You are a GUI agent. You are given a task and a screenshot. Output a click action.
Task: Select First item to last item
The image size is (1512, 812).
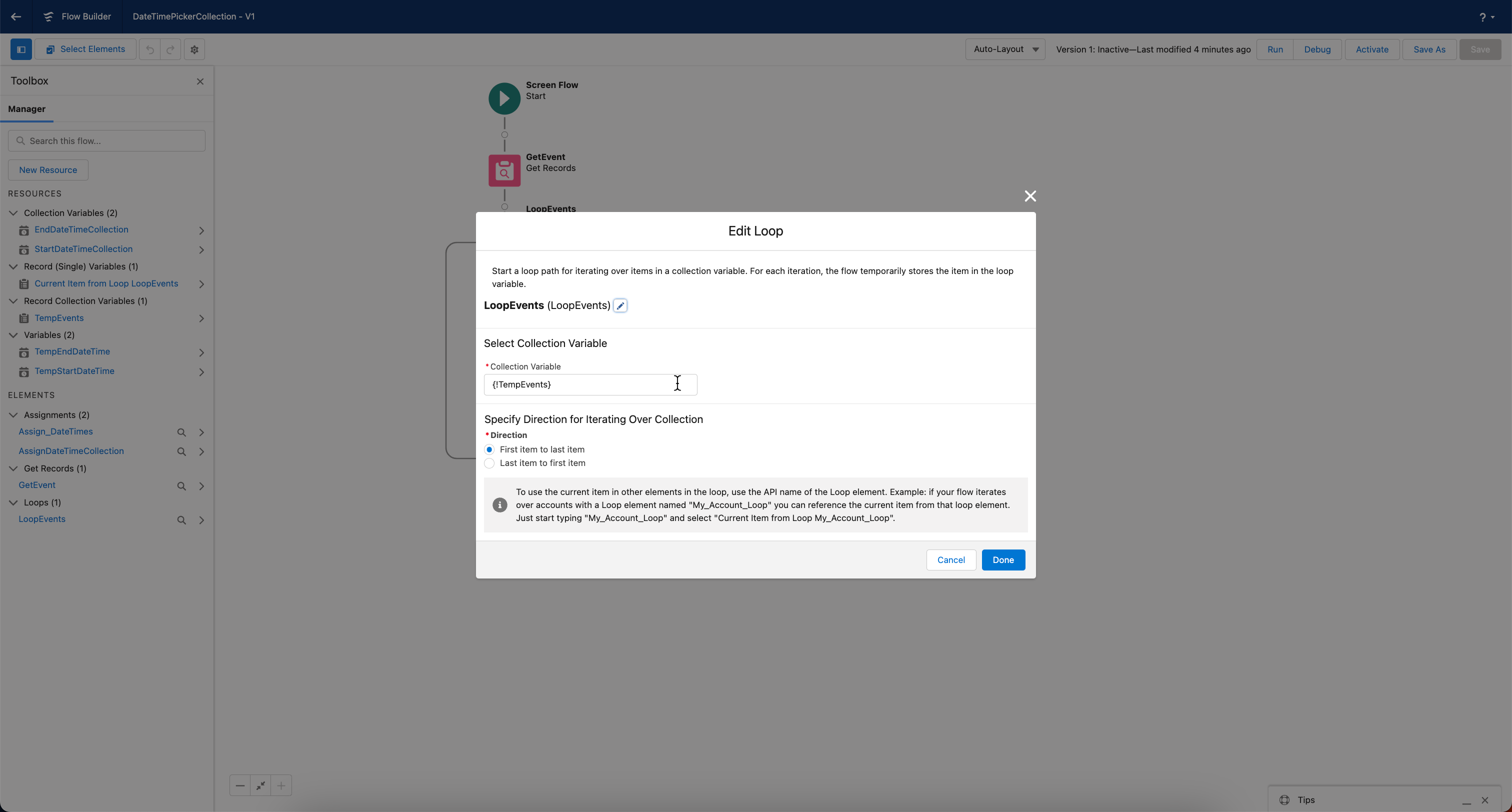pos(489,449)
